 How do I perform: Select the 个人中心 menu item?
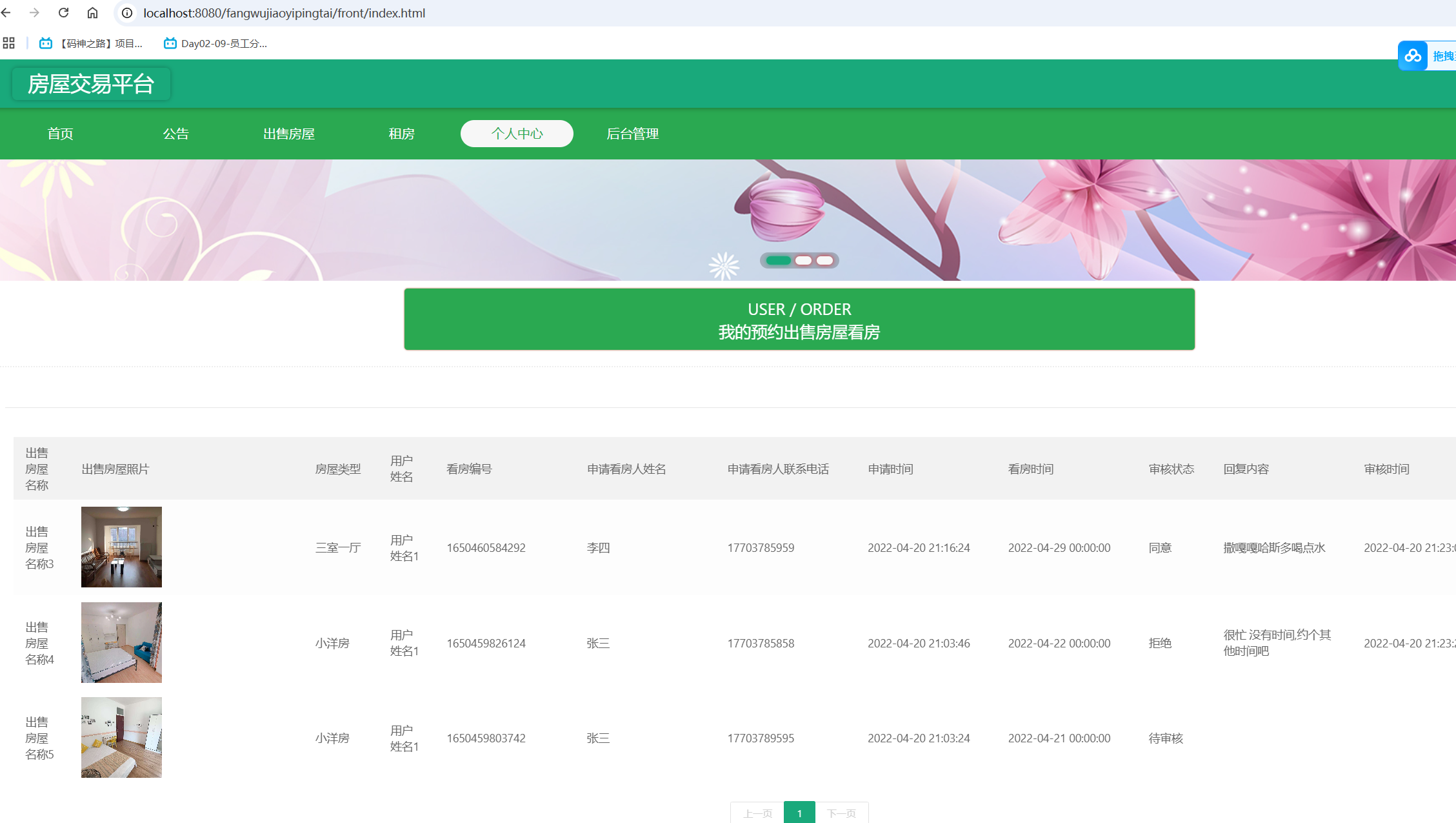point(517,134)
